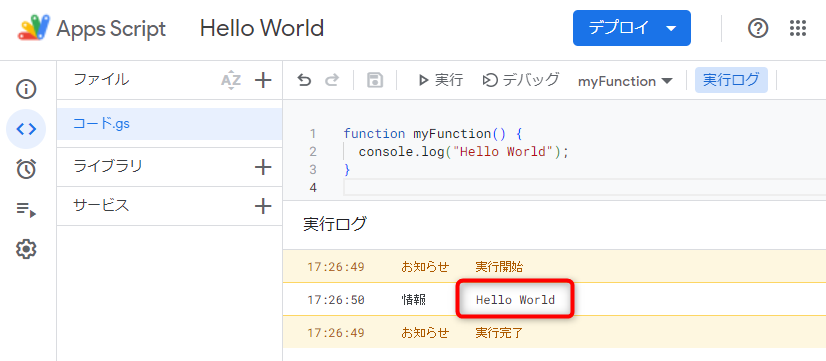826x361 pixels.
Task: Click line number 2 in gutter
Action: point(313,152)
